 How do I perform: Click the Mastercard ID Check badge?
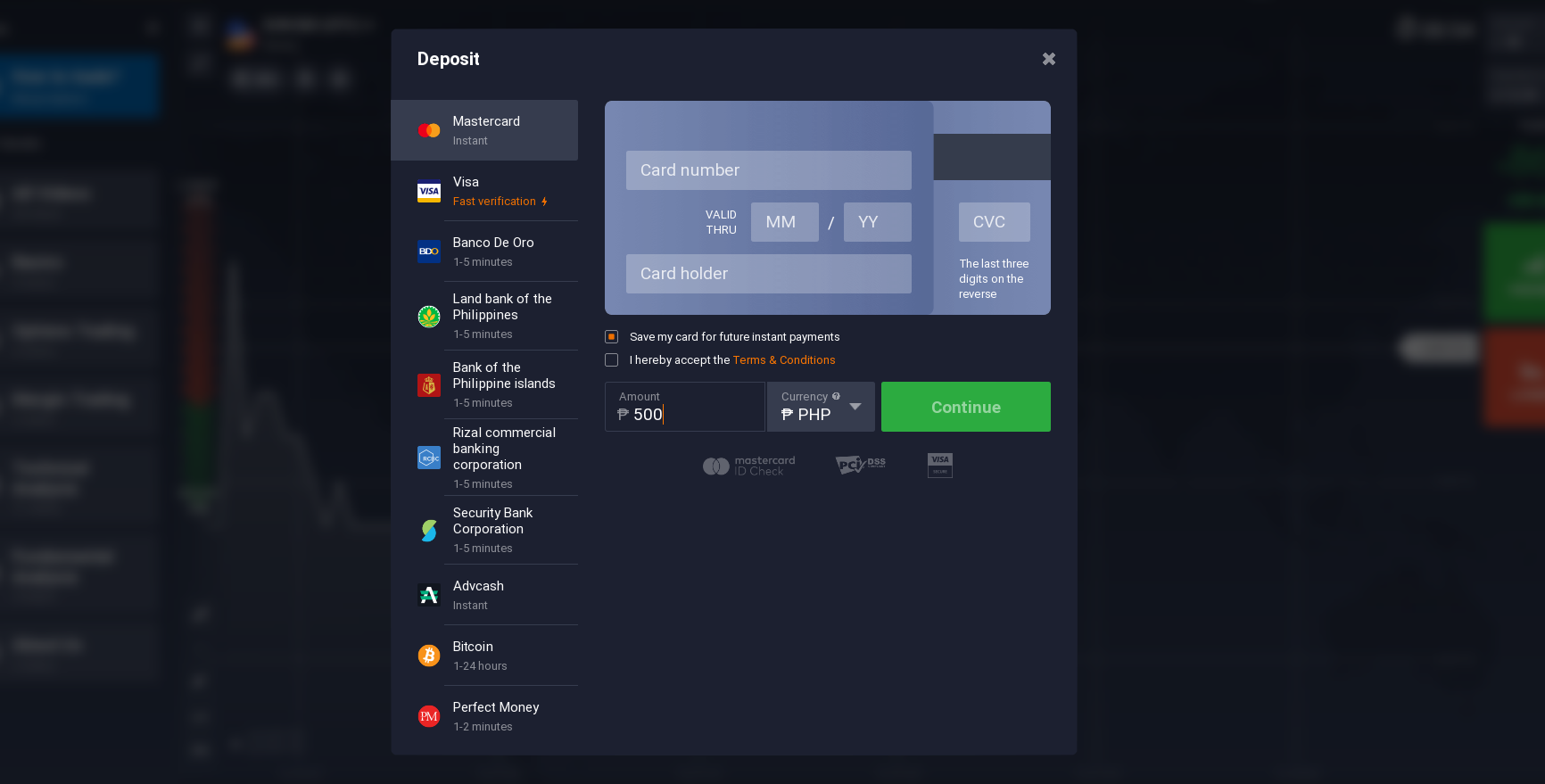[x=748, y=466]
